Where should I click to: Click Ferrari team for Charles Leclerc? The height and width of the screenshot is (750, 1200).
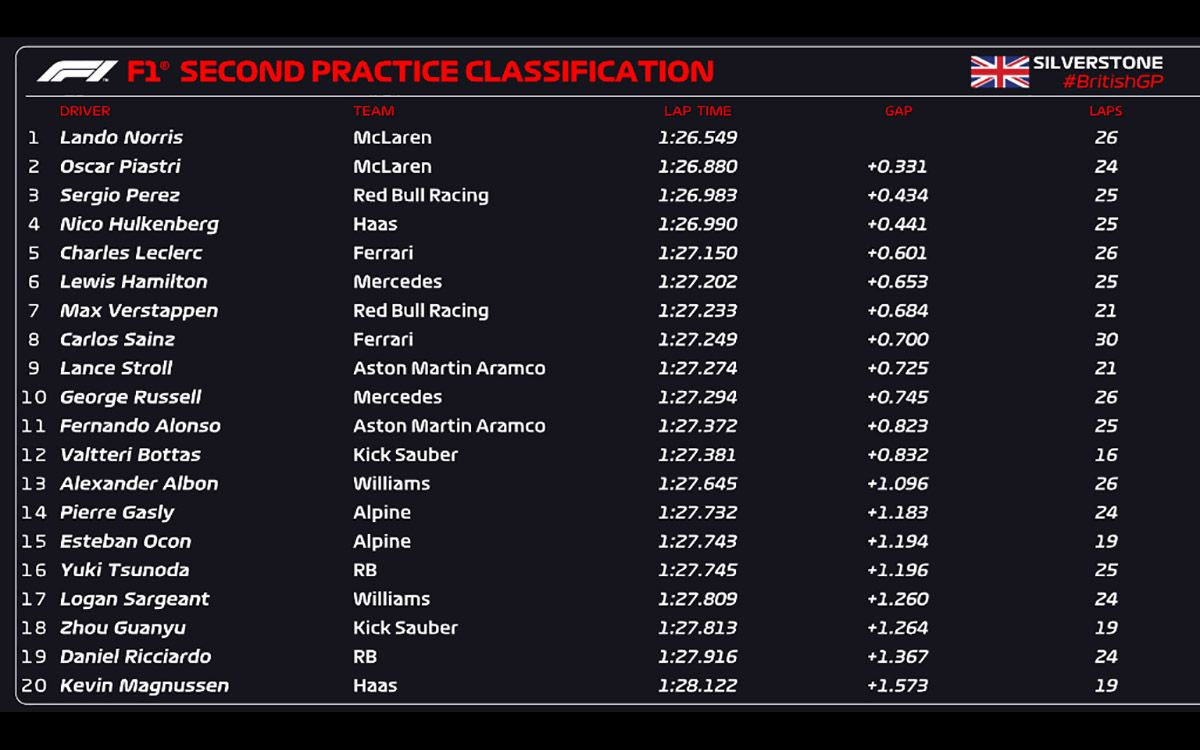[383, 253]
